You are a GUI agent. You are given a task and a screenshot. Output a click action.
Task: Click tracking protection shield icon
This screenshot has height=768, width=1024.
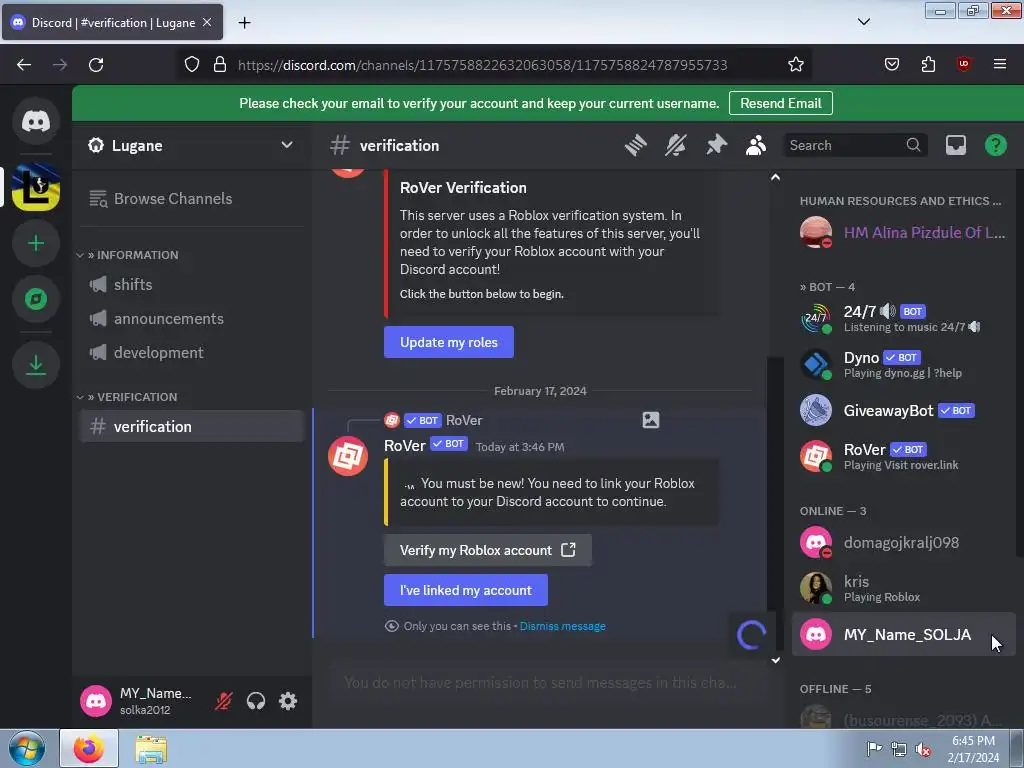191,65
